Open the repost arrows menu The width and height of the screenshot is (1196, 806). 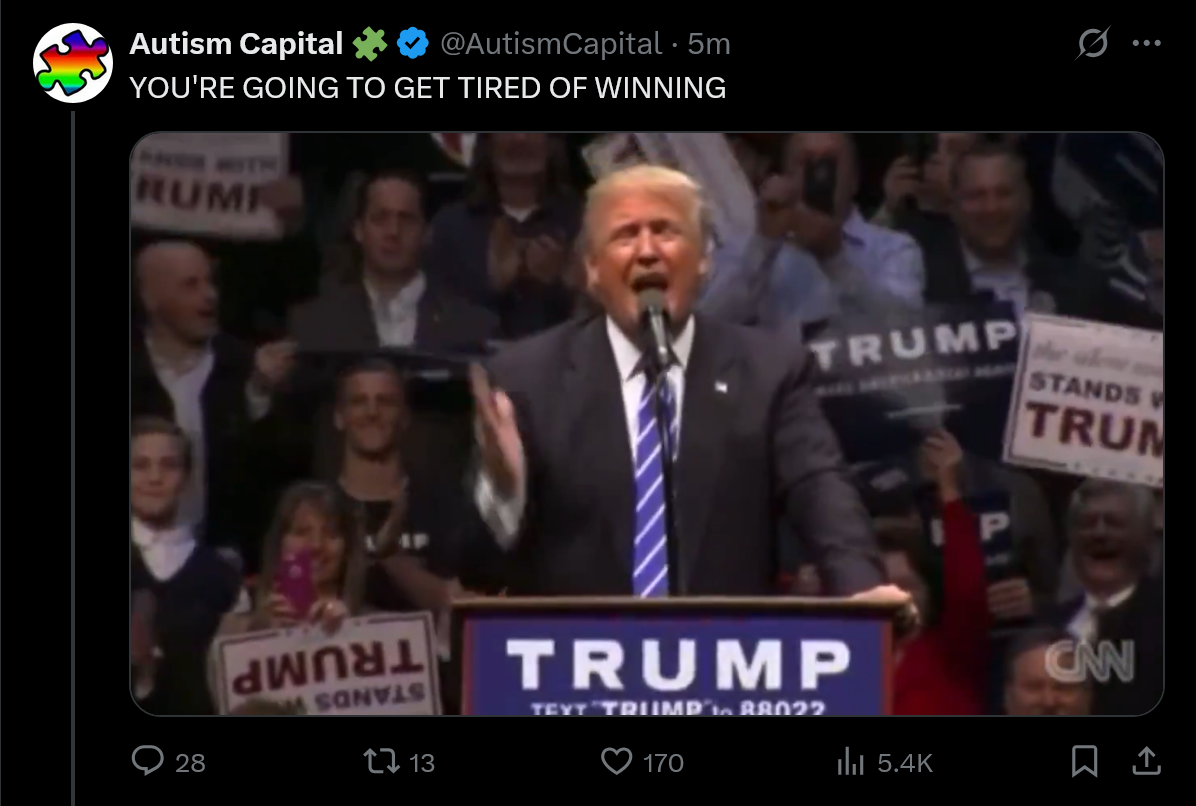(381, 761)
